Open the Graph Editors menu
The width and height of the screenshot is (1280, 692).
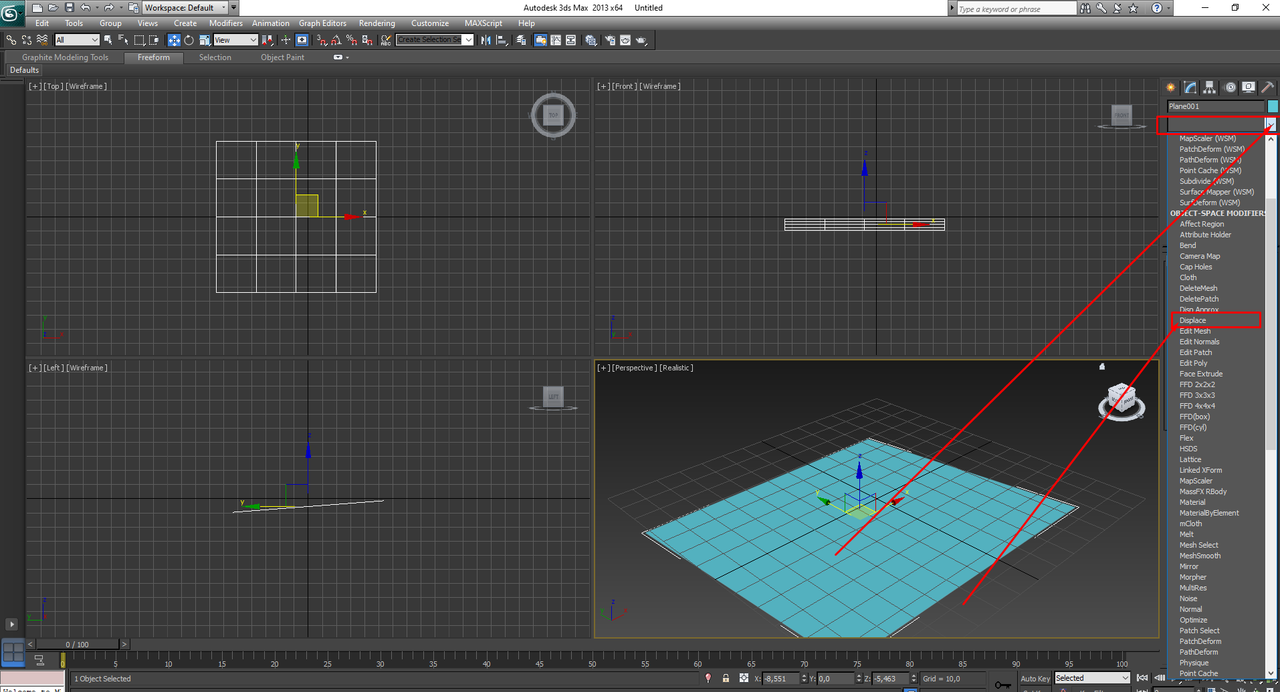(x=322, y=23)
